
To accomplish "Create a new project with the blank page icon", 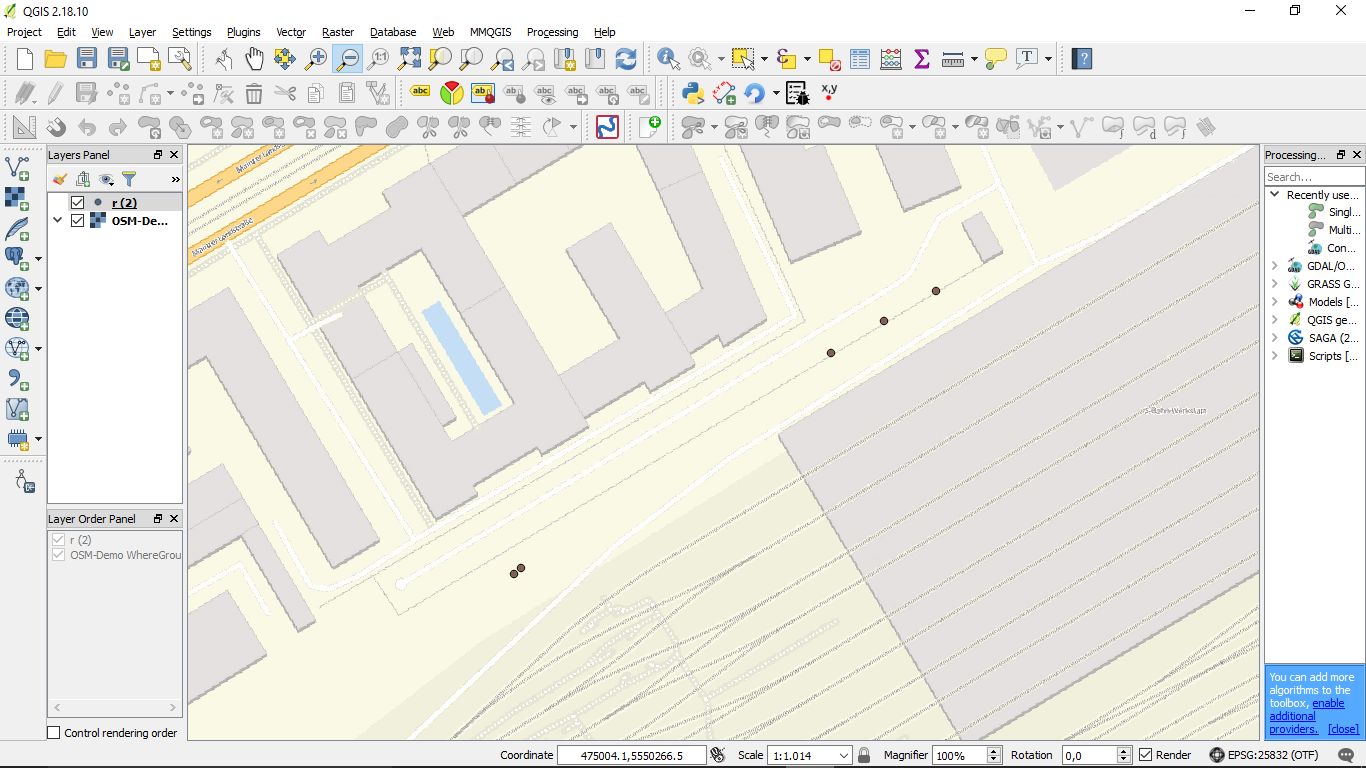I will 24,59.
